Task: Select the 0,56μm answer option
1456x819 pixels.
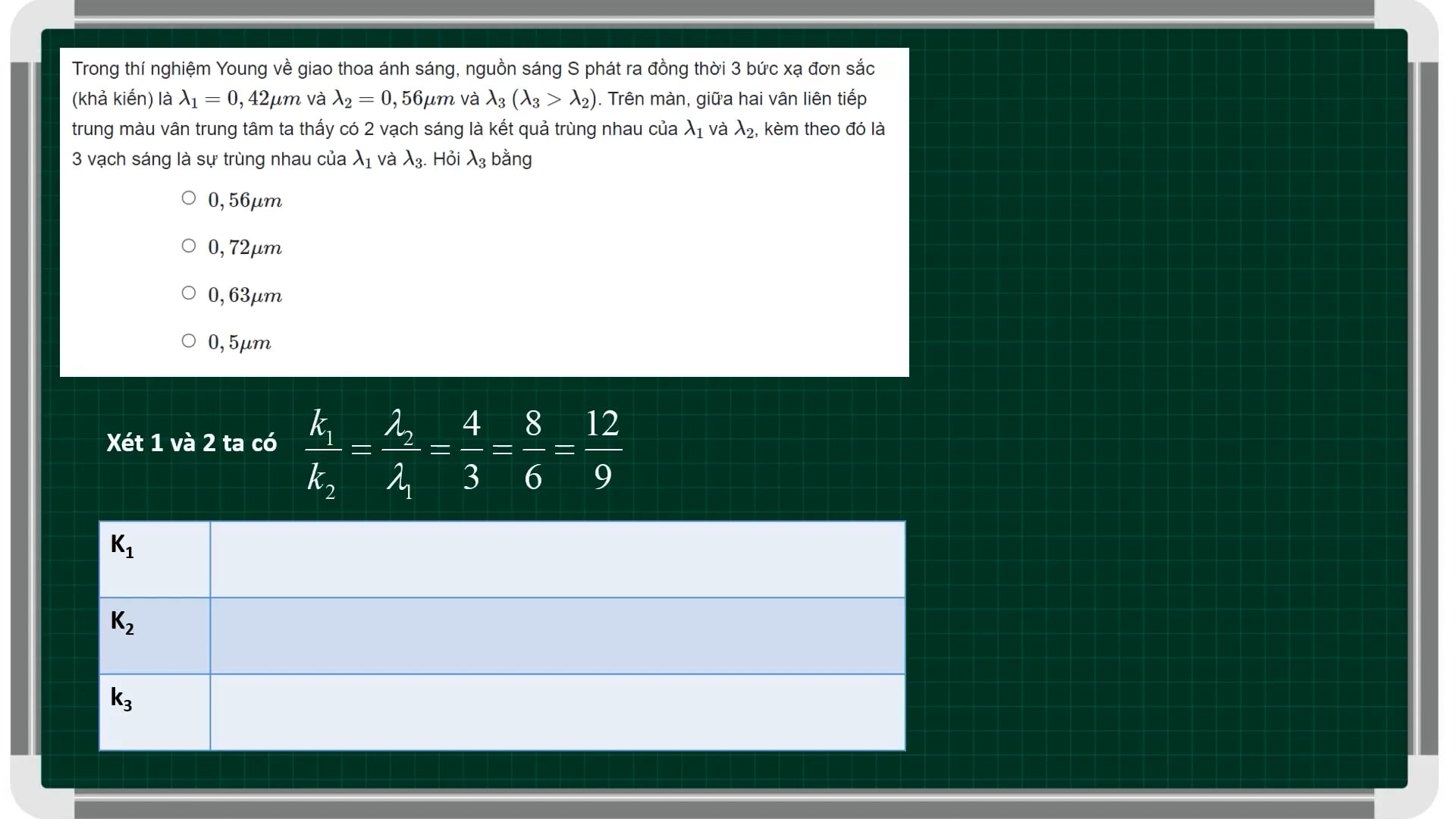Action: click(189, 199)
